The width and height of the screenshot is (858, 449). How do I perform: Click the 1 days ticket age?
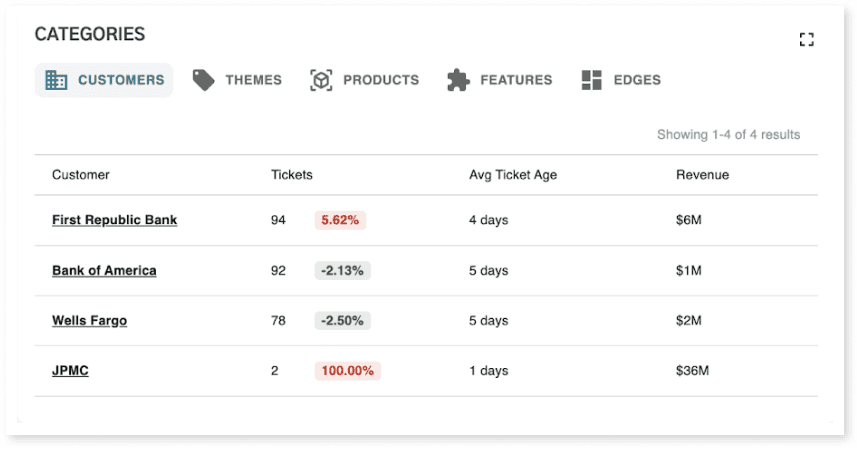tap(488, 371)
